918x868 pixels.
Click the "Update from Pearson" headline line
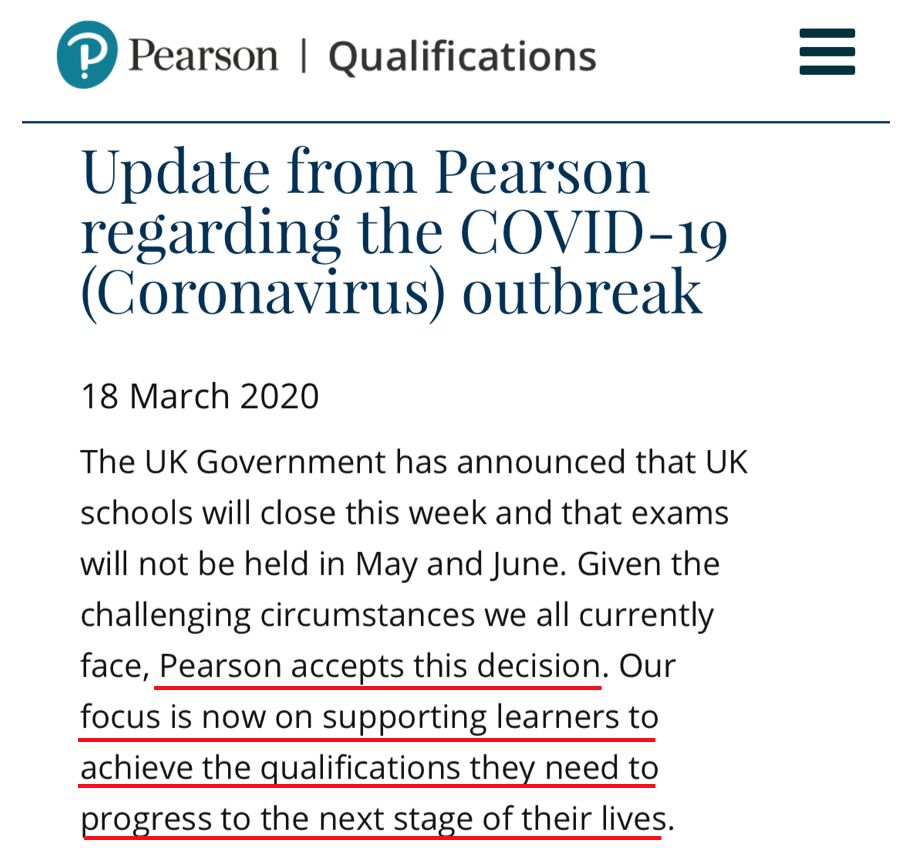point(365,171)
